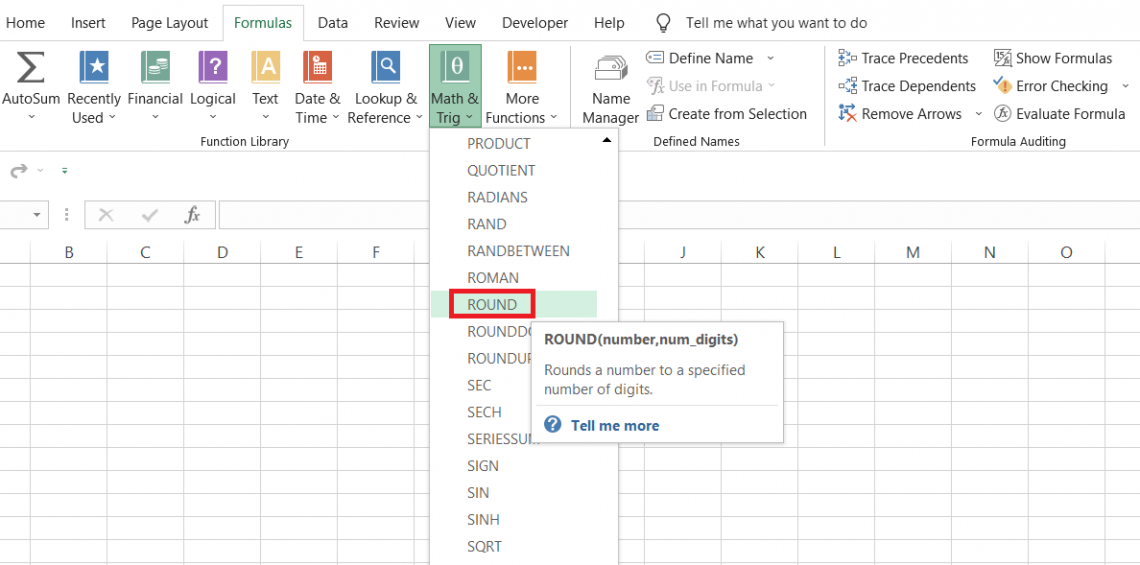Click the AutoSum sigma icon
The height and width of the screenshot is (565, 1140).
(x=30, y=68)
